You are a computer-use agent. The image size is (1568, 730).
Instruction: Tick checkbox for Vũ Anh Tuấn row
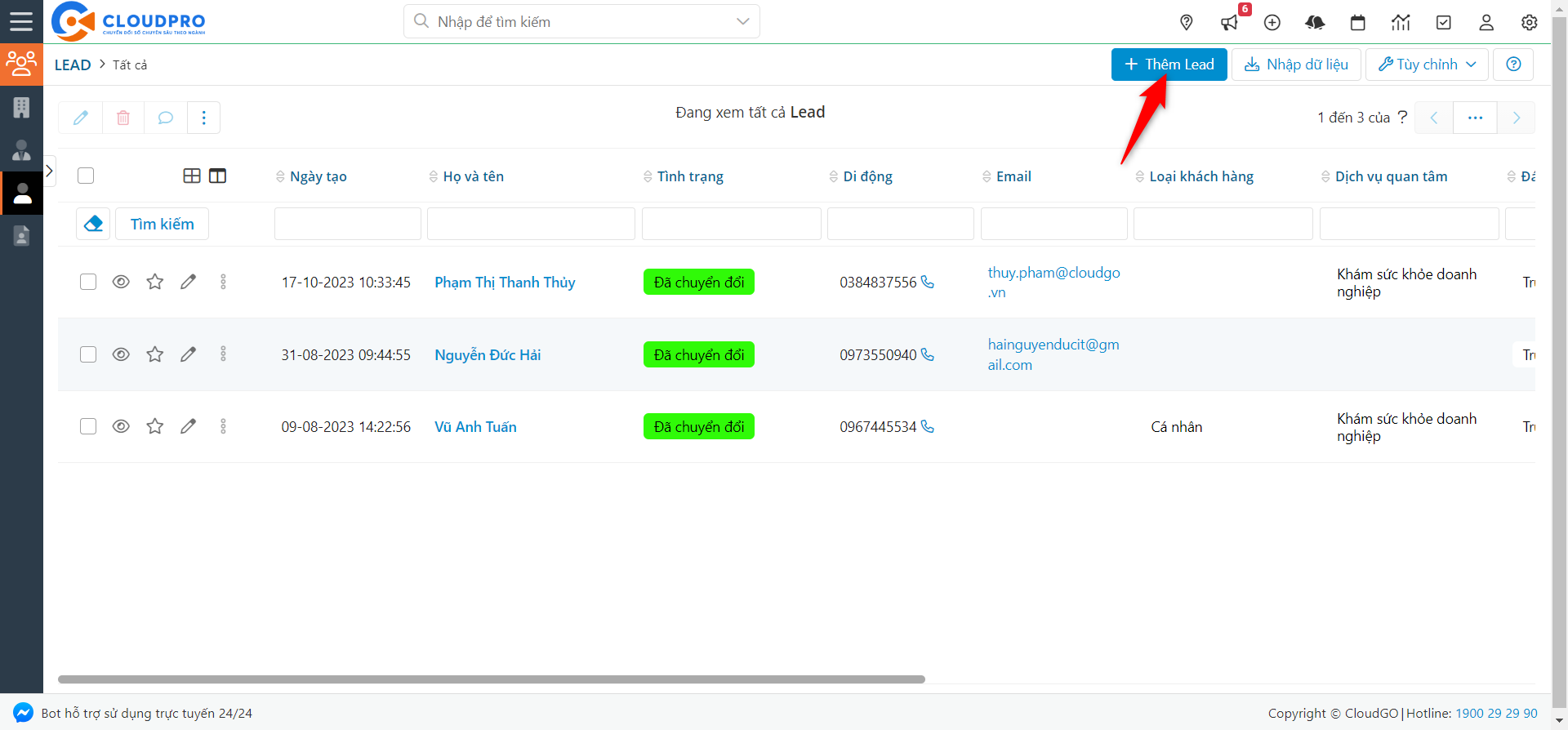(88, 426)
